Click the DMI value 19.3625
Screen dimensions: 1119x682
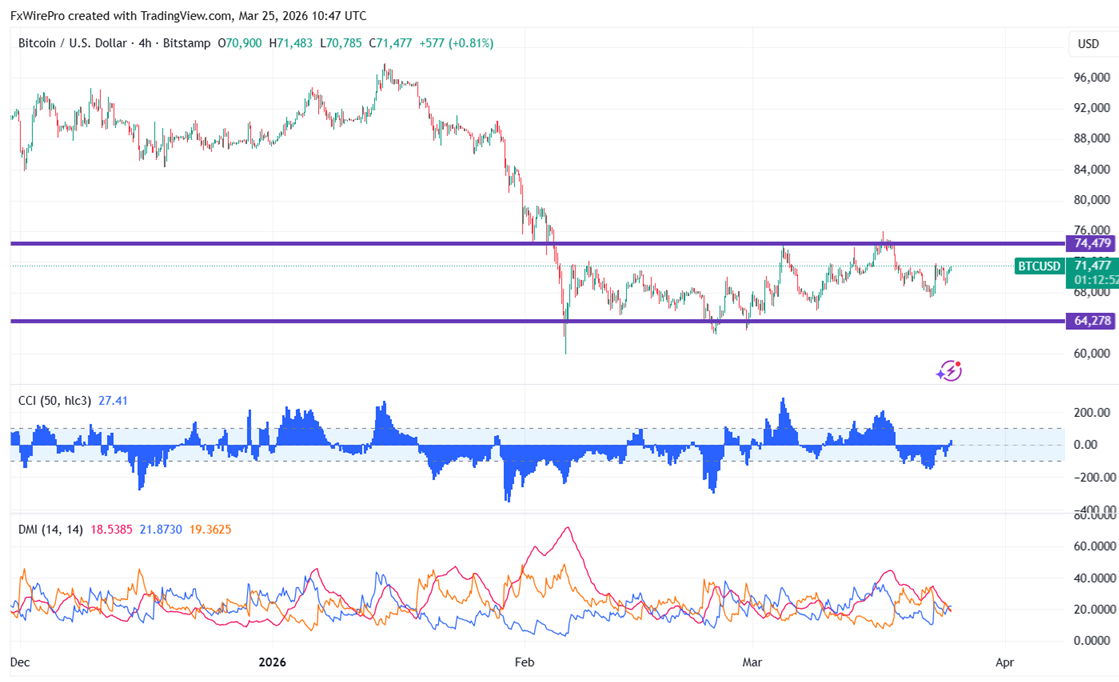pos(210,529)
